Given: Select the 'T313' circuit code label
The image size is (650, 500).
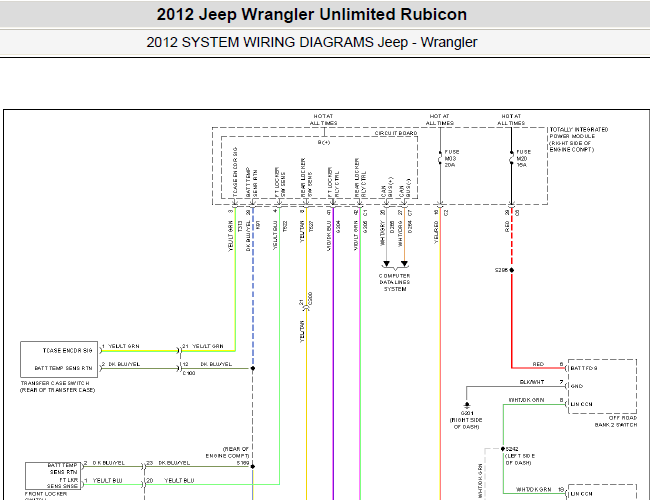Looking at the screenshot, I should click(x=240, y=226).
